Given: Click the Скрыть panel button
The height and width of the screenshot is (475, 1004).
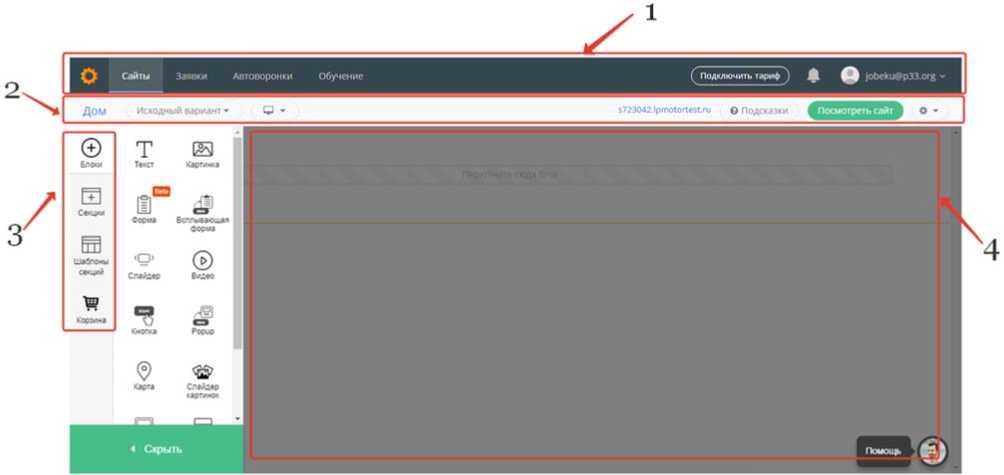Looking at the screenshot, I should coord(156,449).
